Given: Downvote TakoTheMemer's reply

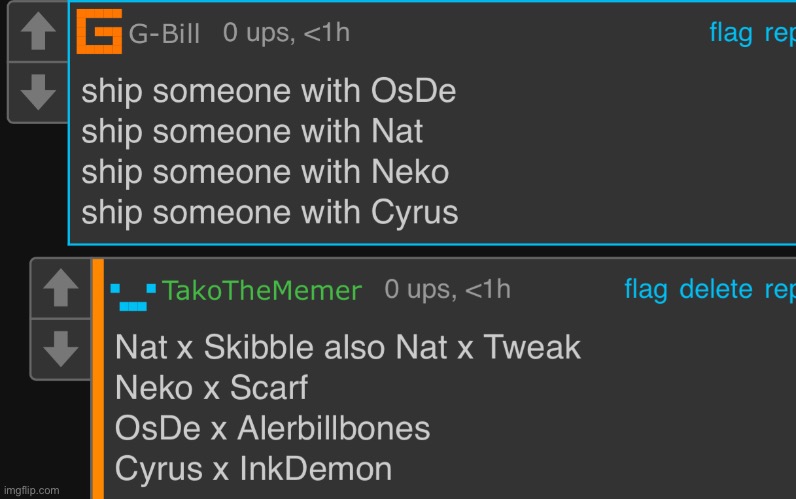Looking at the screenshot, I should click(60, 349).
